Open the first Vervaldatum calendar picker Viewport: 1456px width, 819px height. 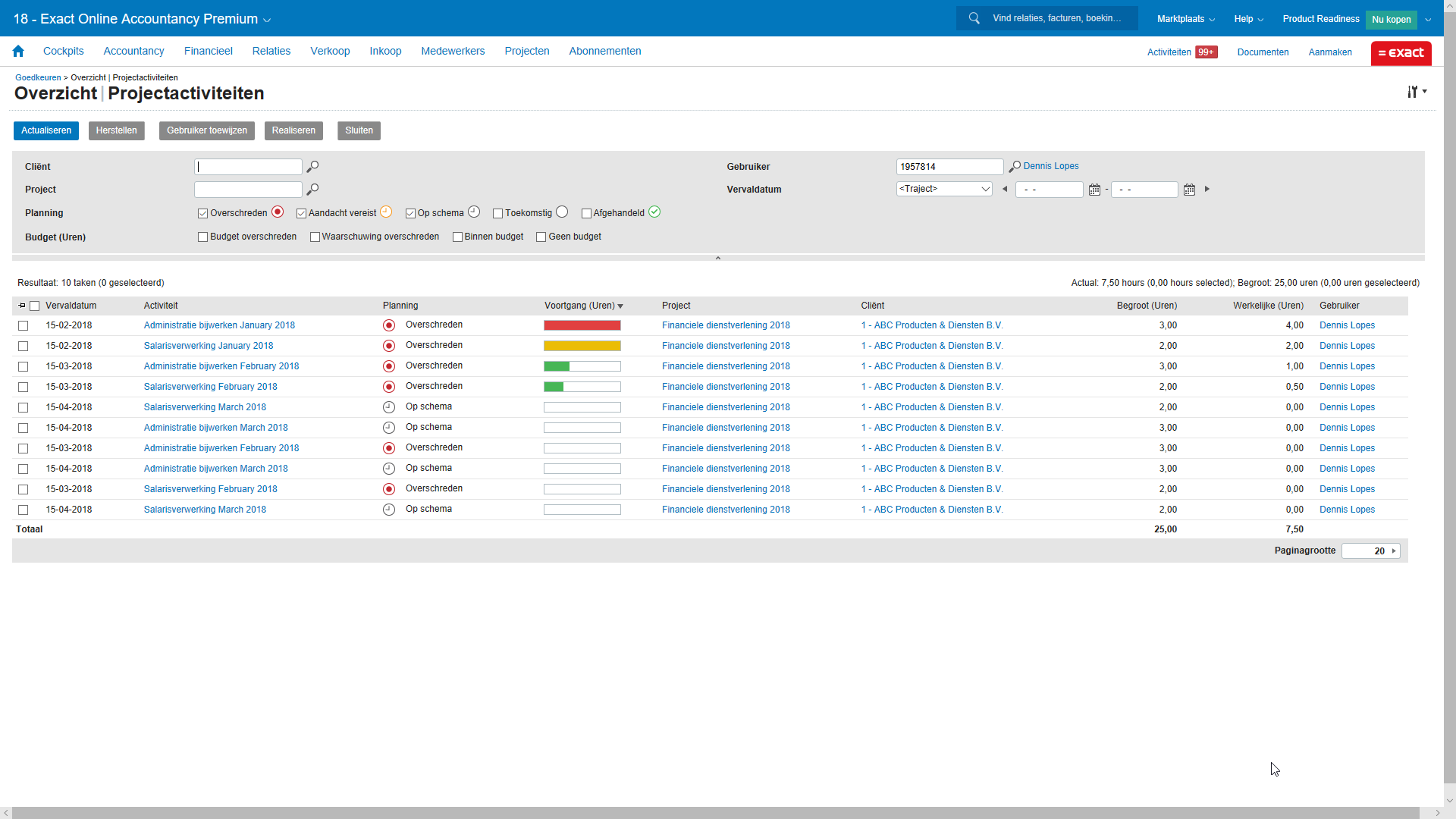[1094, 190]
